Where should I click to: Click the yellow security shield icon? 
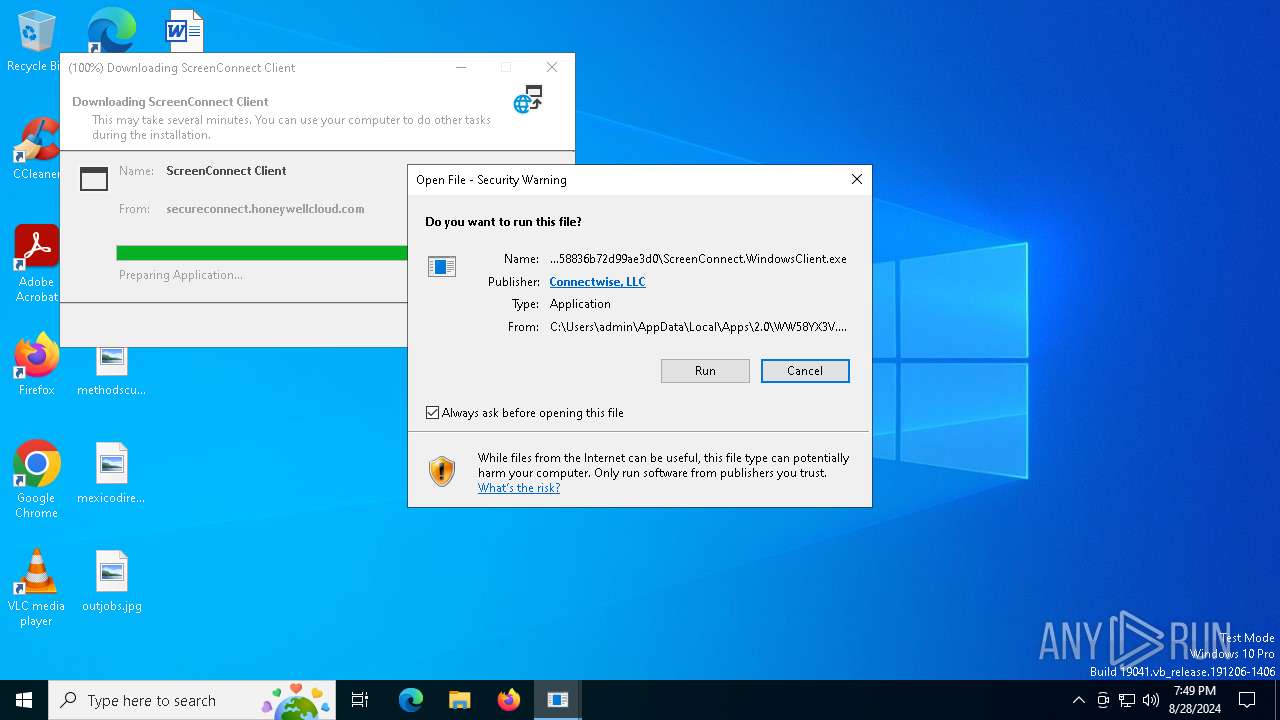click(442, 471)
